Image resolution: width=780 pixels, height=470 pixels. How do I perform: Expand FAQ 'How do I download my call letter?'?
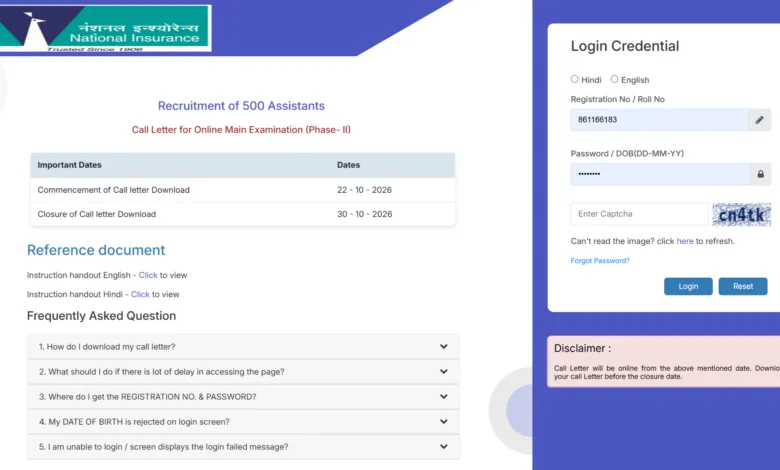[243, 347]
